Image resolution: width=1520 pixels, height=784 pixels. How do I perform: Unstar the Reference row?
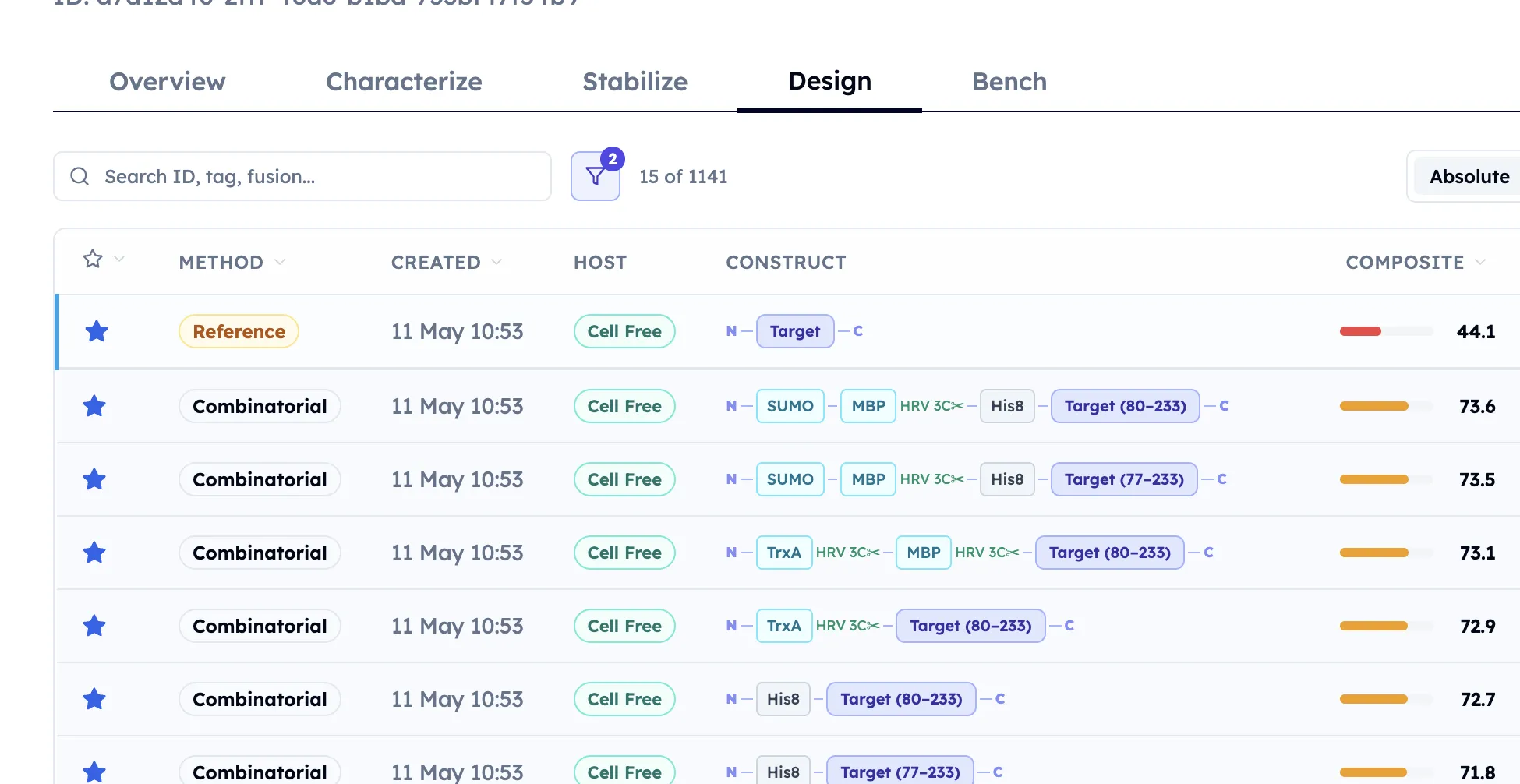pos(97,331)
